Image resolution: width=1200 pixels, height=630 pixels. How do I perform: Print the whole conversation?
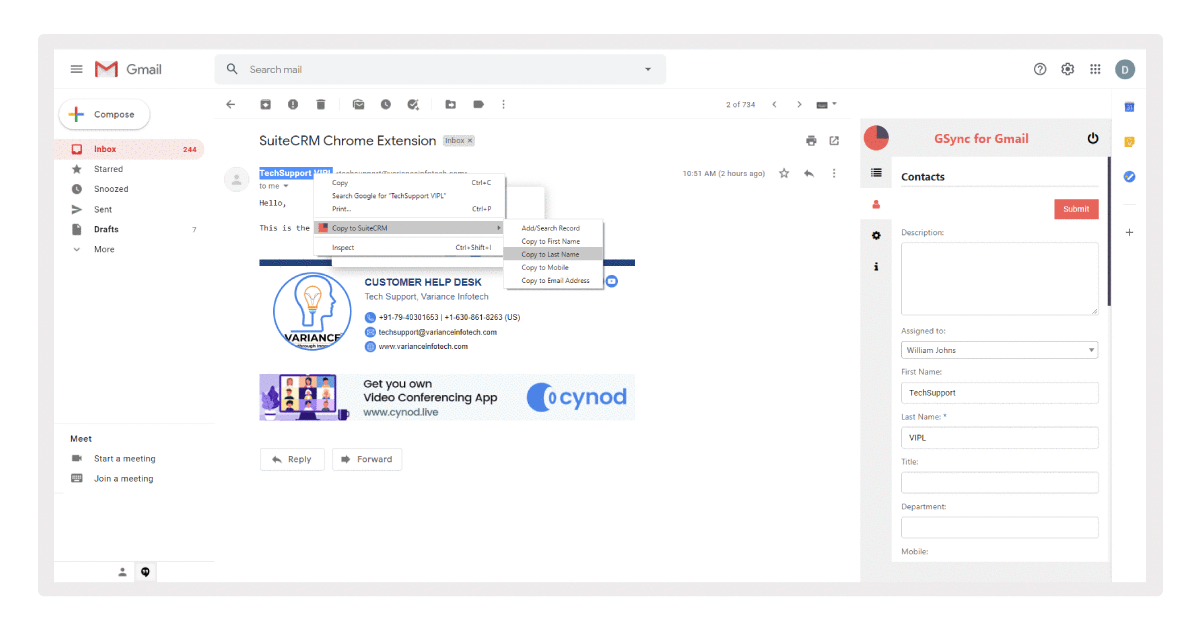[x=811, y=141]
